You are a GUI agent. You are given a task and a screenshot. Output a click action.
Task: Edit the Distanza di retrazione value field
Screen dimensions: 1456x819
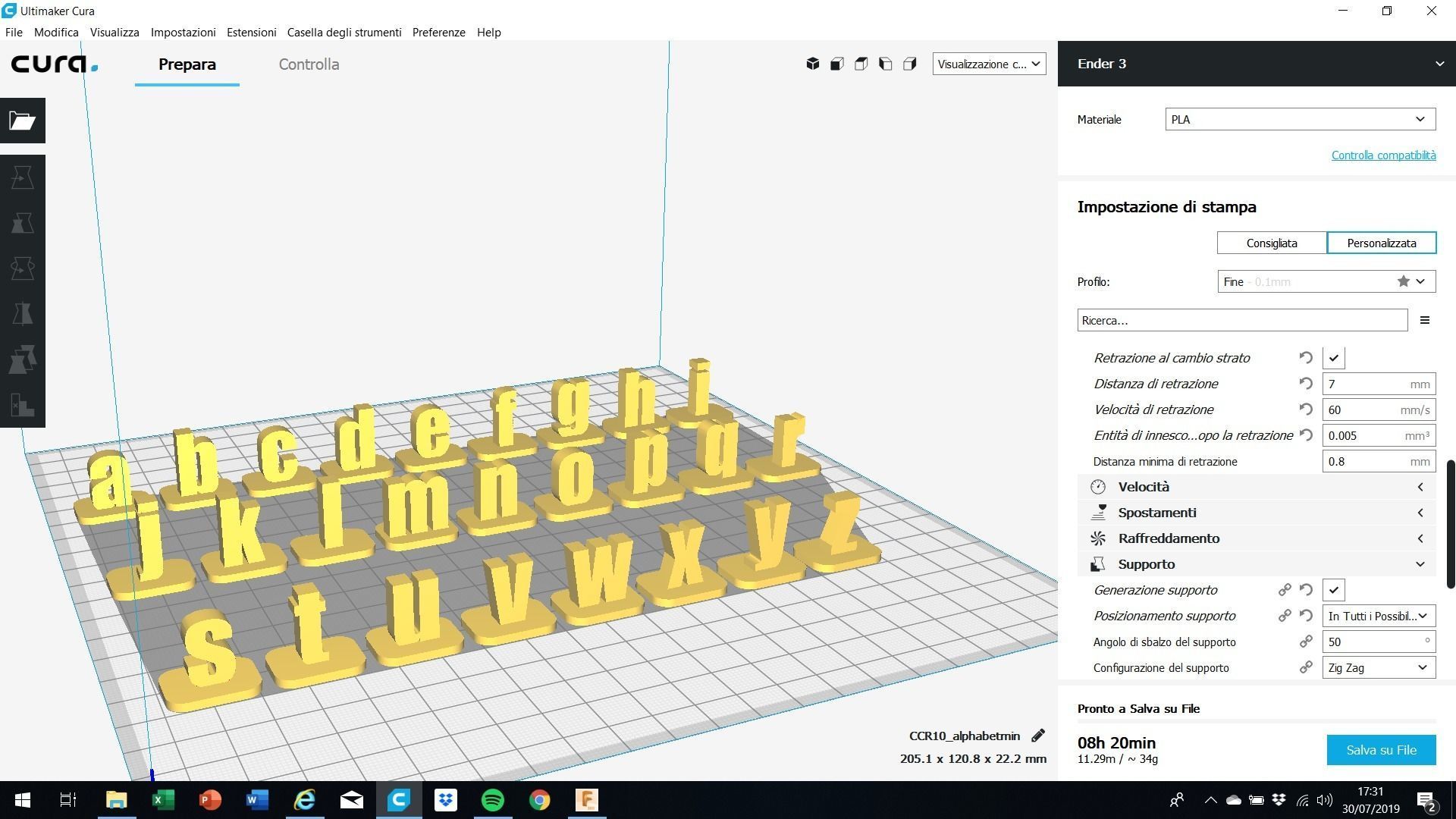(x=1379, y=384)
